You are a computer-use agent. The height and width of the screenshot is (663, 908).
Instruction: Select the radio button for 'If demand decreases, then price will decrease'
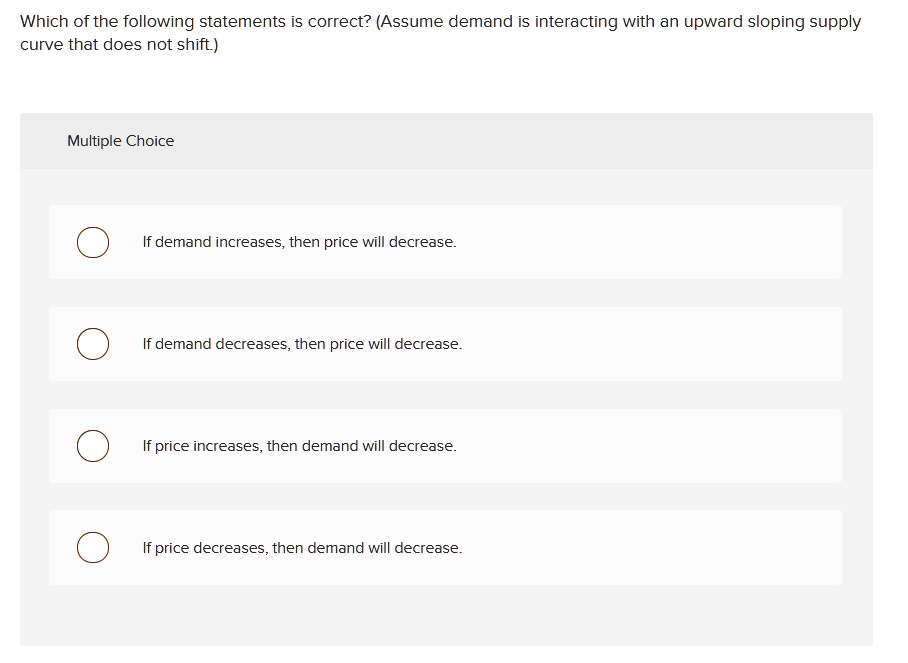(x=93, y=344)
